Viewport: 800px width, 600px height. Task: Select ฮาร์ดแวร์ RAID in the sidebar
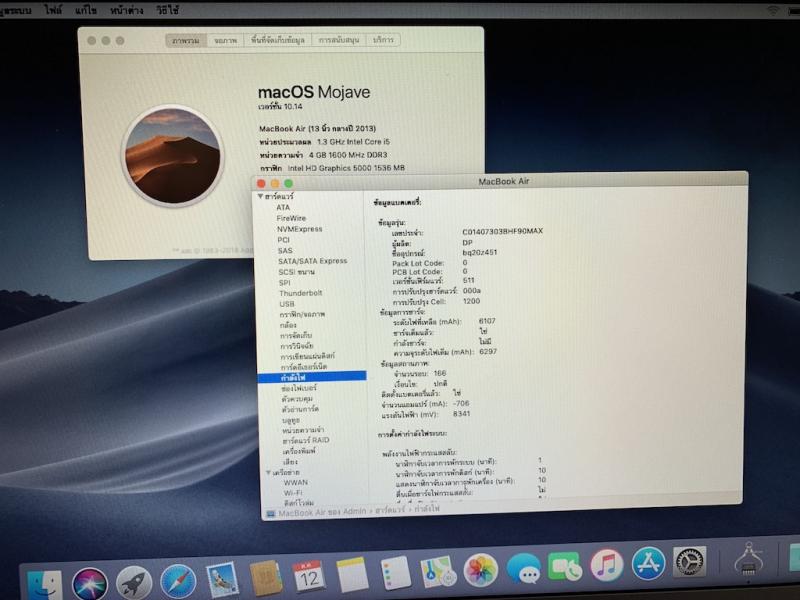pyautogui.click(x=306, y=440)
